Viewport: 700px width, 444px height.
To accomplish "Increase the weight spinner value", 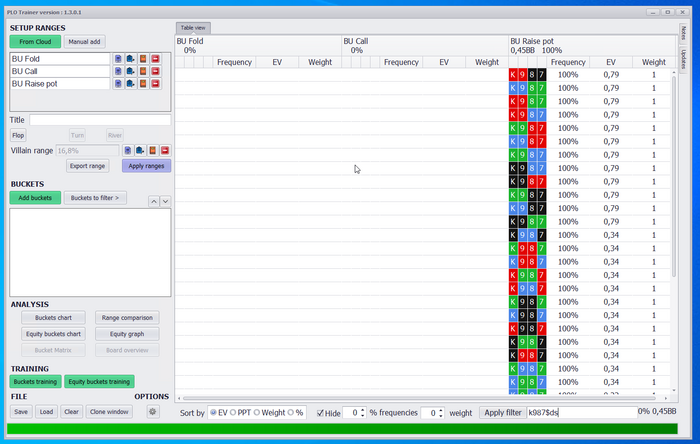I will pyautogui.click(x=441, y=410).
